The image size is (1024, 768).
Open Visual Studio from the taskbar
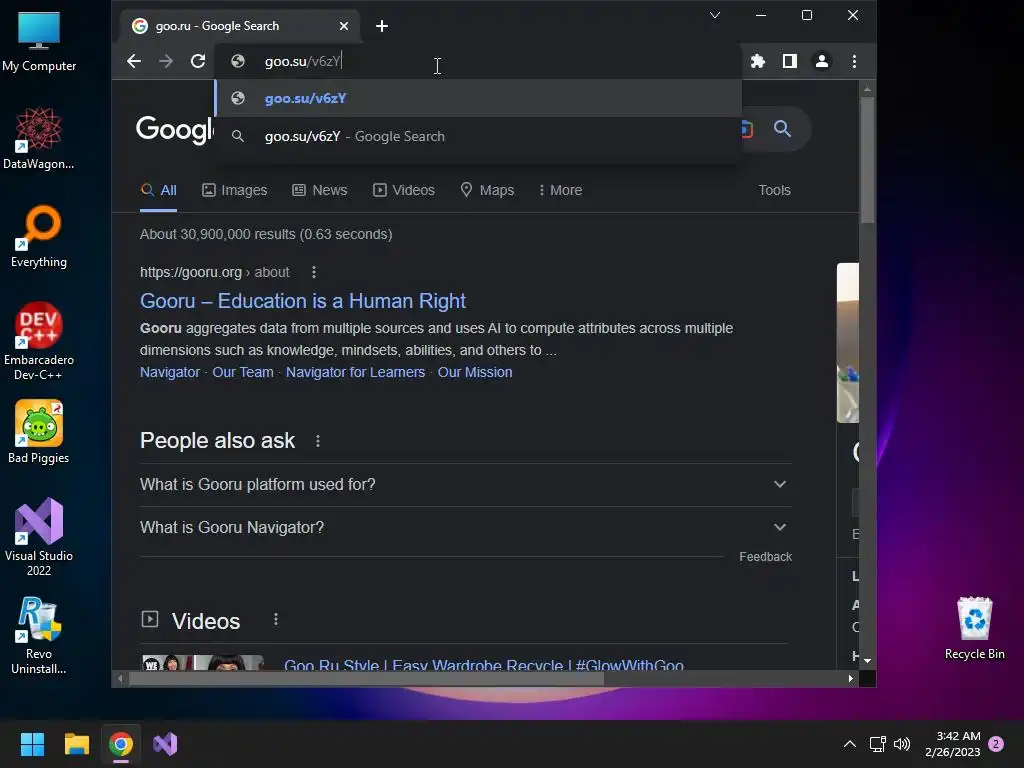(x=165, y=744)
